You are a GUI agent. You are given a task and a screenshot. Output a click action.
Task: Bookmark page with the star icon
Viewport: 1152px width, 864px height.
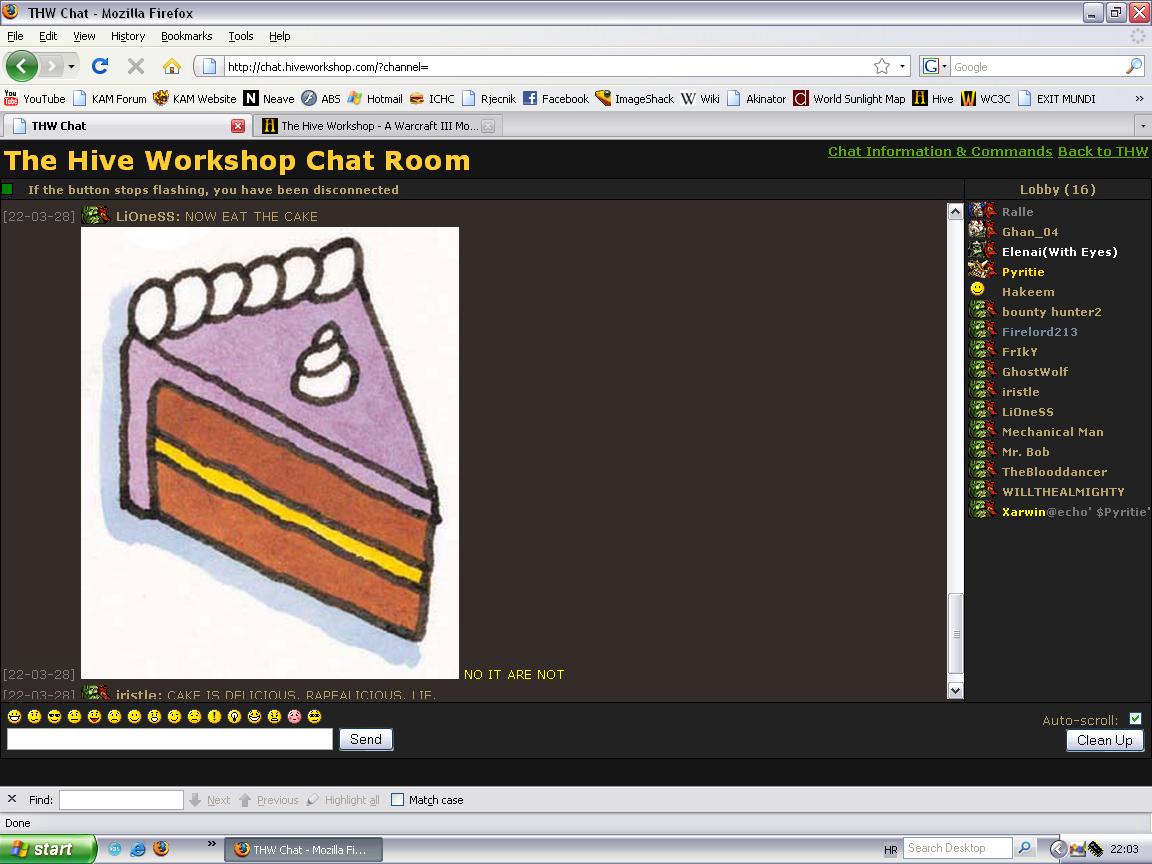(x=882, y=66)
